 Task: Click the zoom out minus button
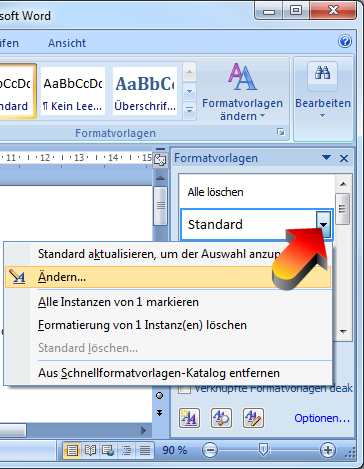point(210,451)
